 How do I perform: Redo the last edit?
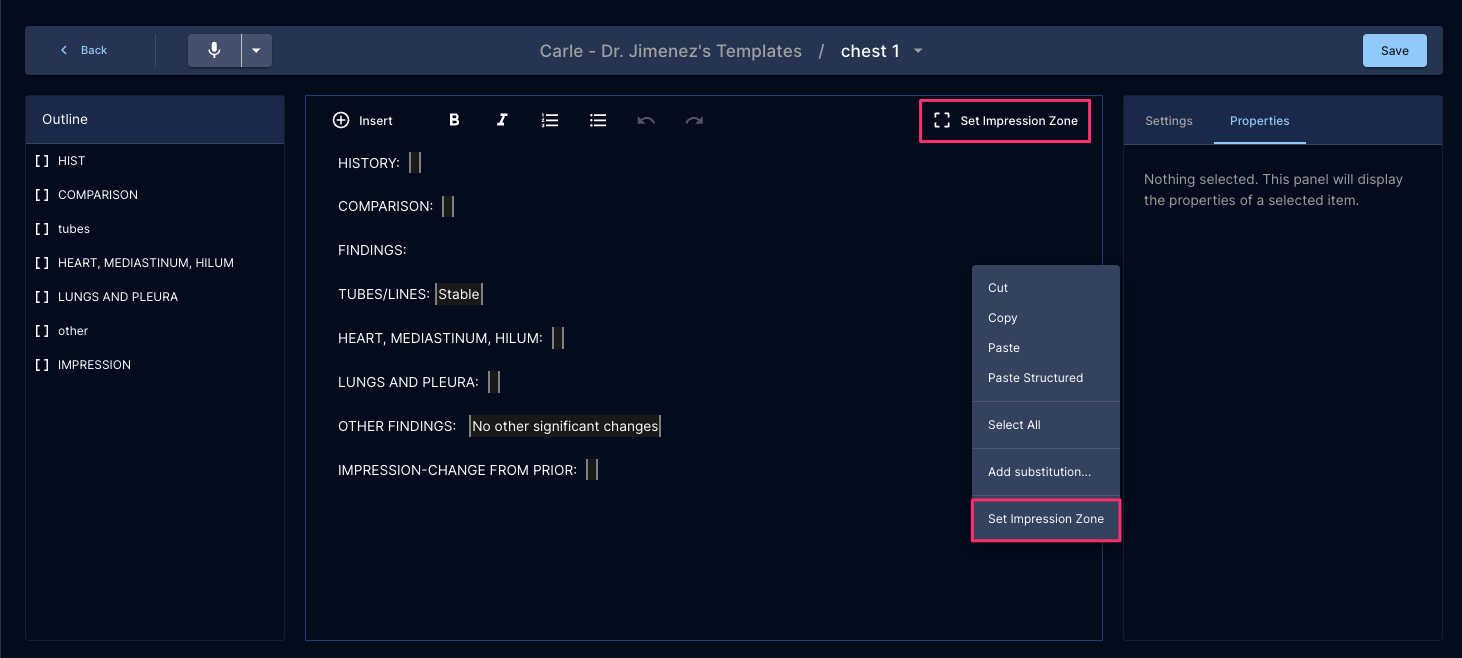(694, 120)
